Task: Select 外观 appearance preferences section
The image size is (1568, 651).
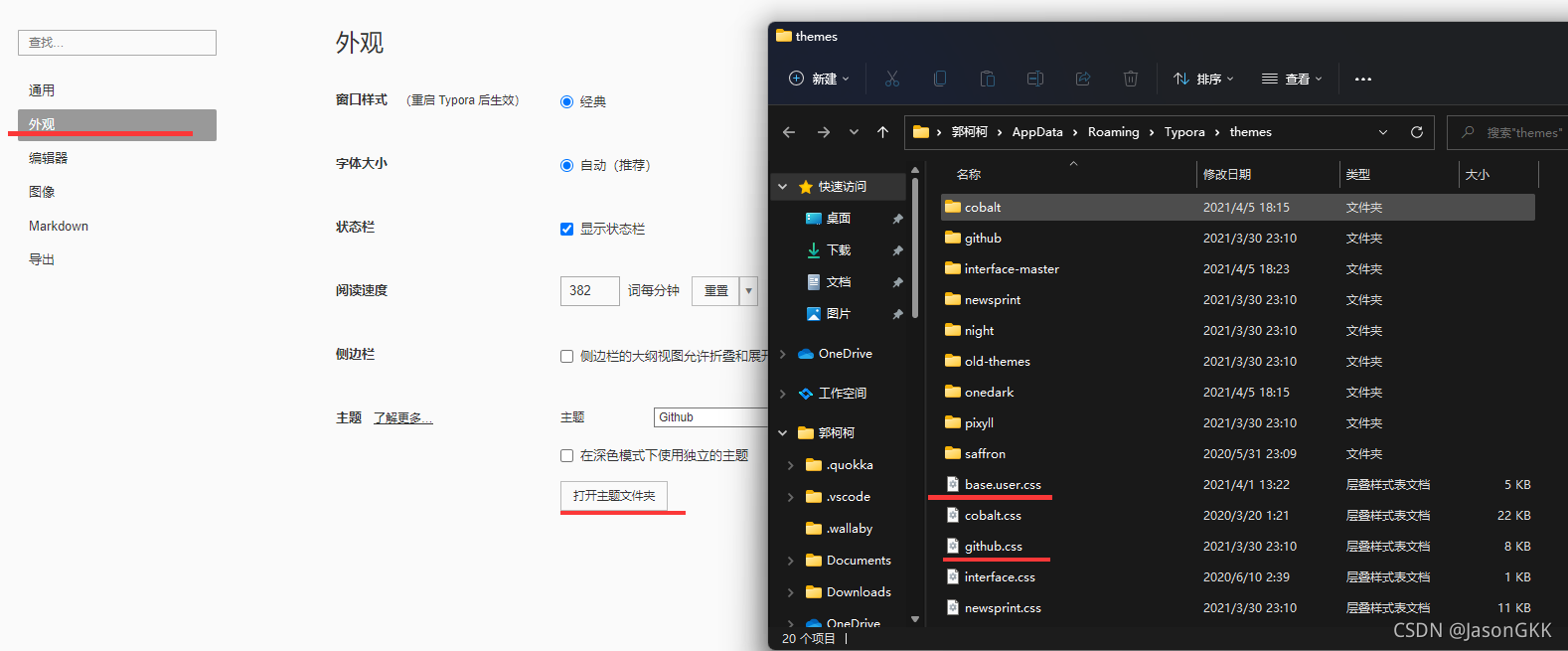Action: click(117, 124)
